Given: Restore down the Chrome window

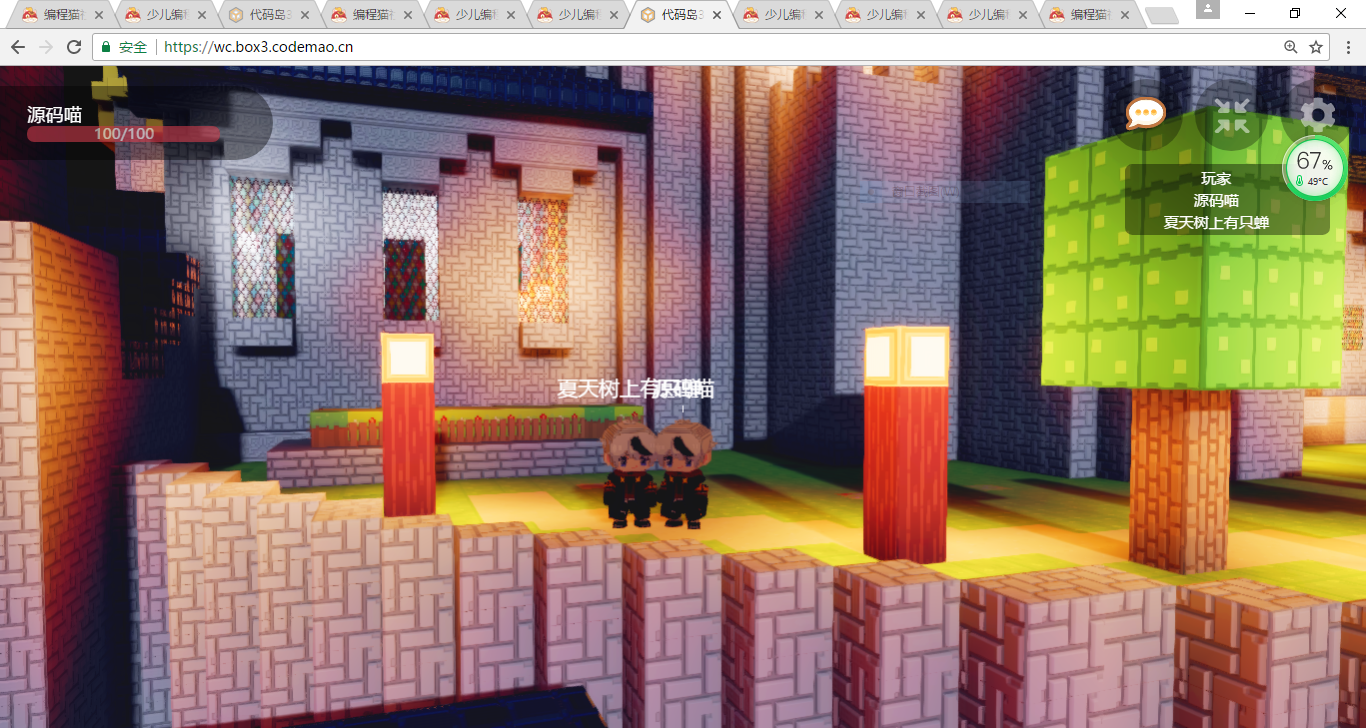Looking at the screenshot, I should pyautogui.click(x=1295, y=12).
